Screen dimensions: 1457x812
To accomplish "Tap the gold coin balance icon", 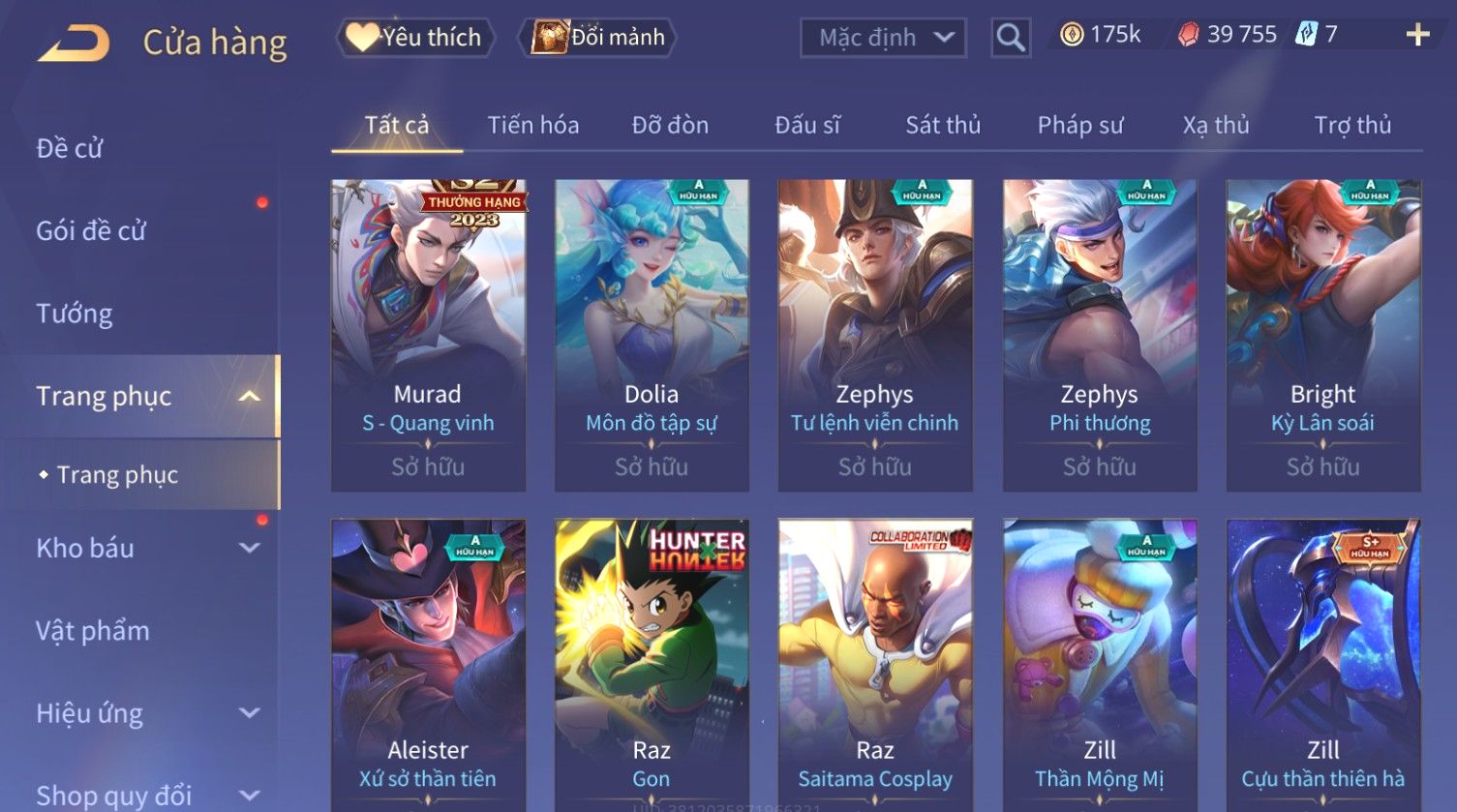I will [1071, 35].
